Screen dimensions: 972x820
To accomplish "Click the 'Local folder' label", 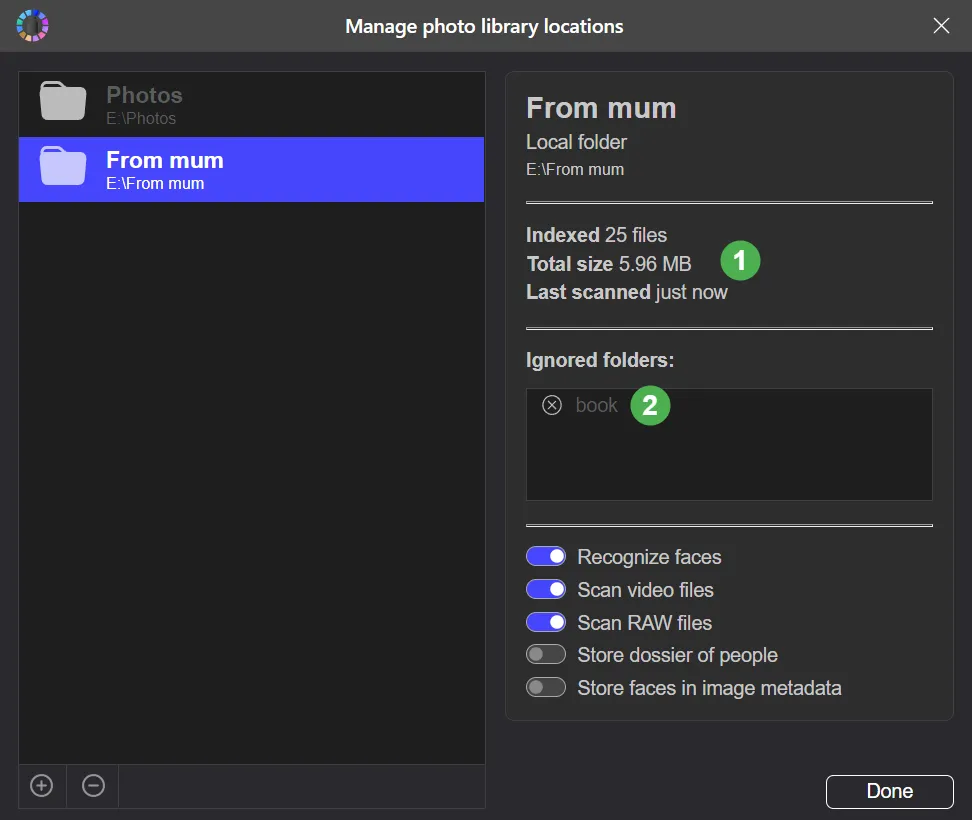I will coord(577,142).
